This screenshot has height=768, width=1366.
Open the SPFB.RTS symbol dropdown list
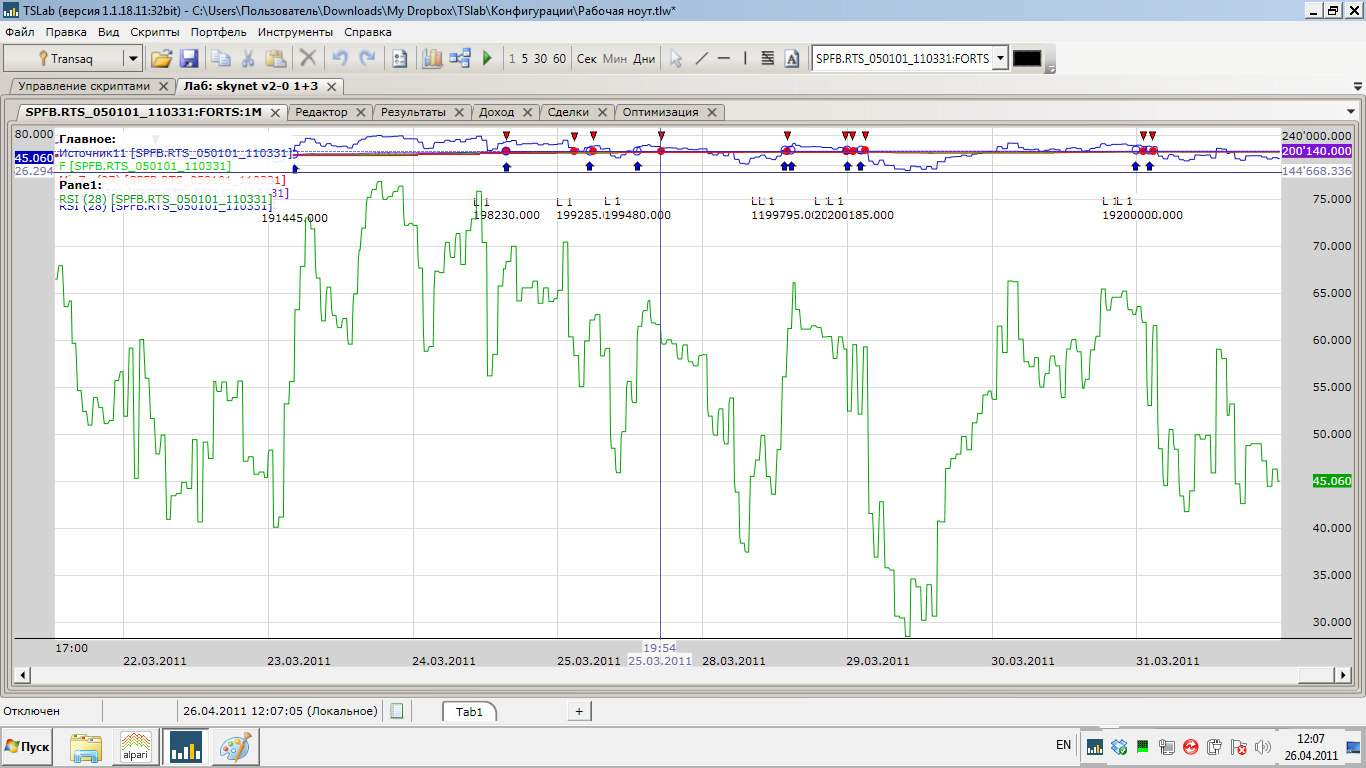point(999,59)
